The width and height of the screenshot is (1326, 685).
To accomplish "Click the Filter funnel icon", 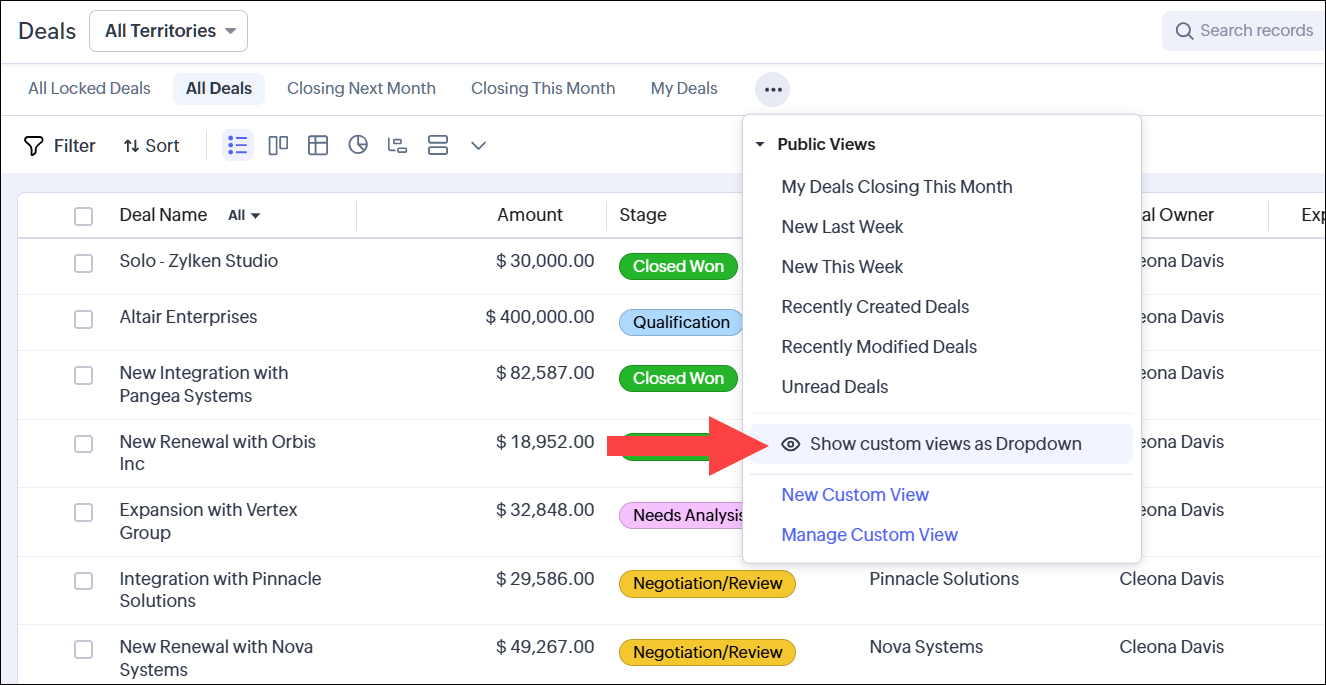I will tap(34, 146).
